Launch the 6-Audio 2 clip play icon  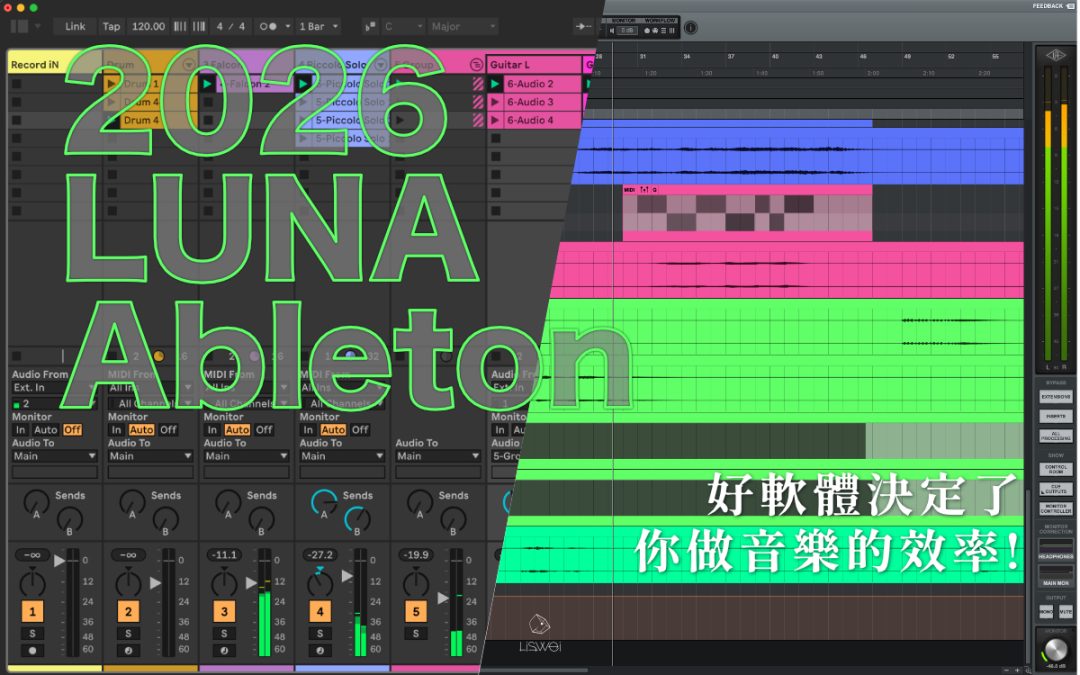pos(495,84)
